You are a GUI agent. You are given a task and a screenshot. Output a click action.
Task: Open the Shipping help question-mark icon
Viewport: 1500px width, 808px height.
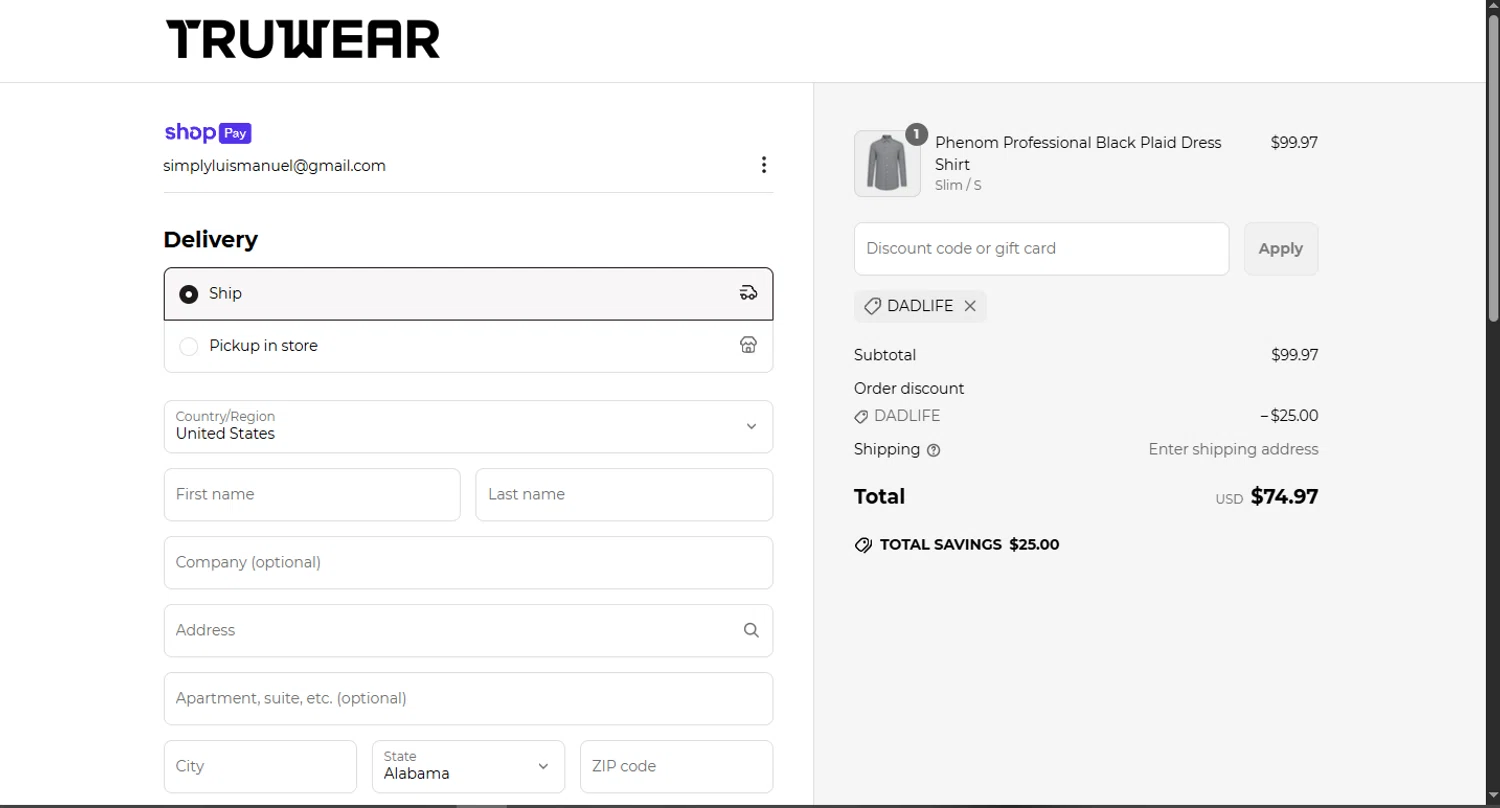[x=933, y=450]
